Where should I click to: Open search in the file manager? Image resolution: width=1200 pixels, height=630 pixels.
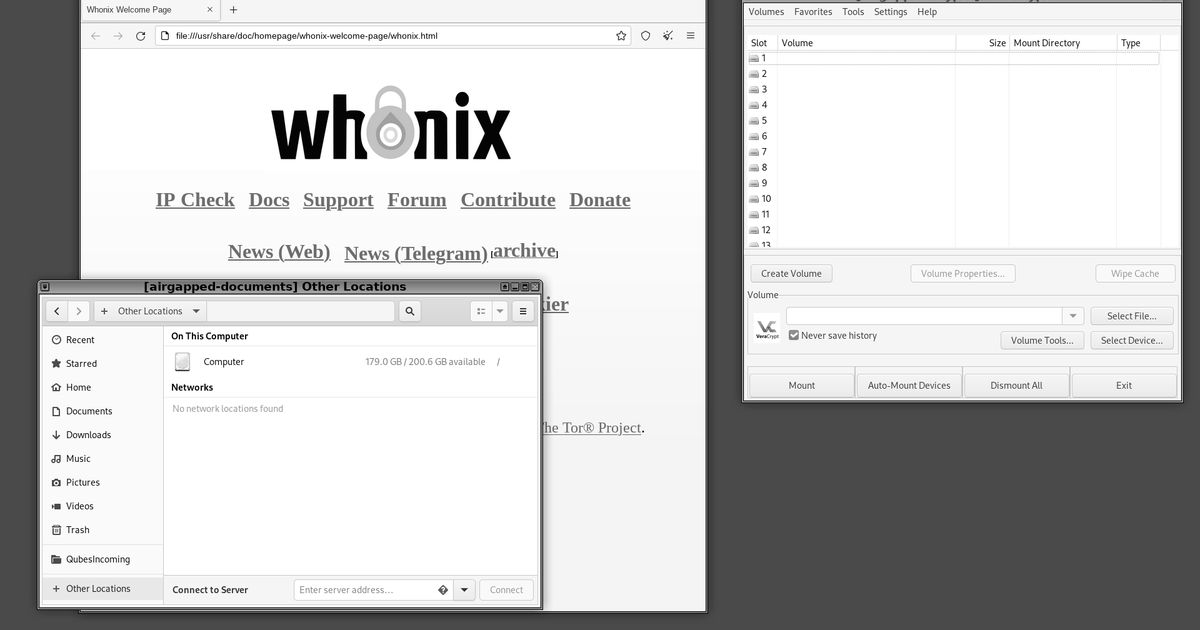pyautogui.click(x=409, y=311)
